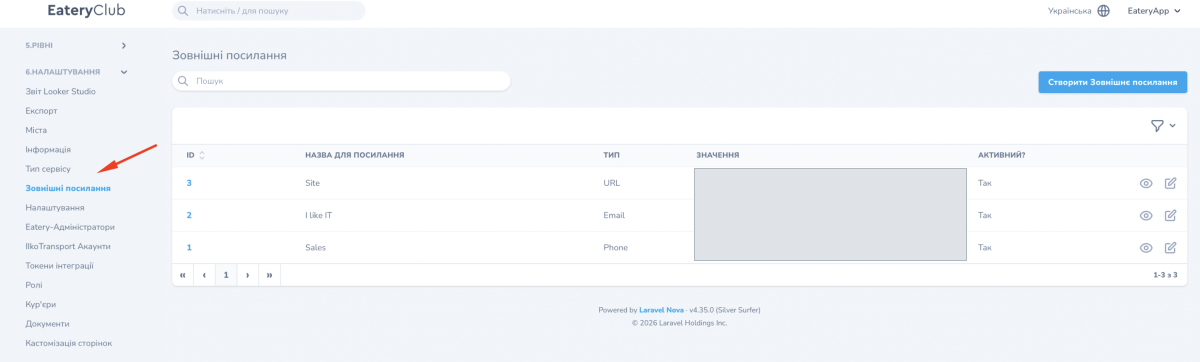The height and width of the screenshot is (362, 1200).
Task: Open Налаштування sidebar item
Action: pos(55,207)
